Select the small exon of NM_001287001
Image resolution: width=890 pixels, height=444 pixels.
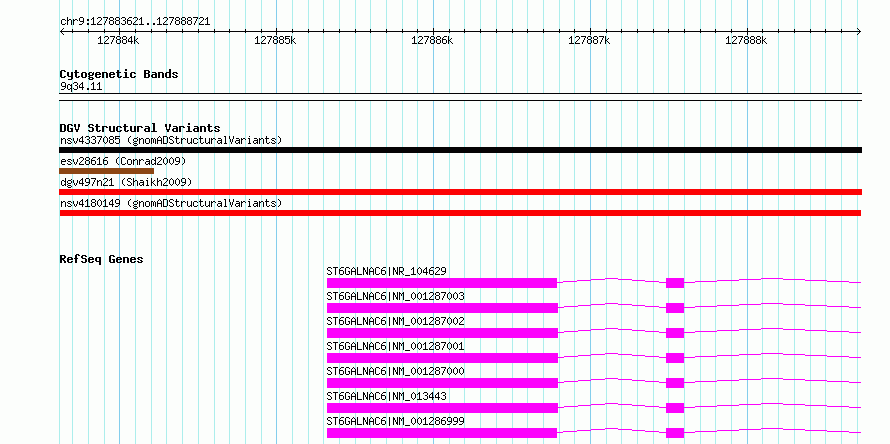(x=675, y=358)
